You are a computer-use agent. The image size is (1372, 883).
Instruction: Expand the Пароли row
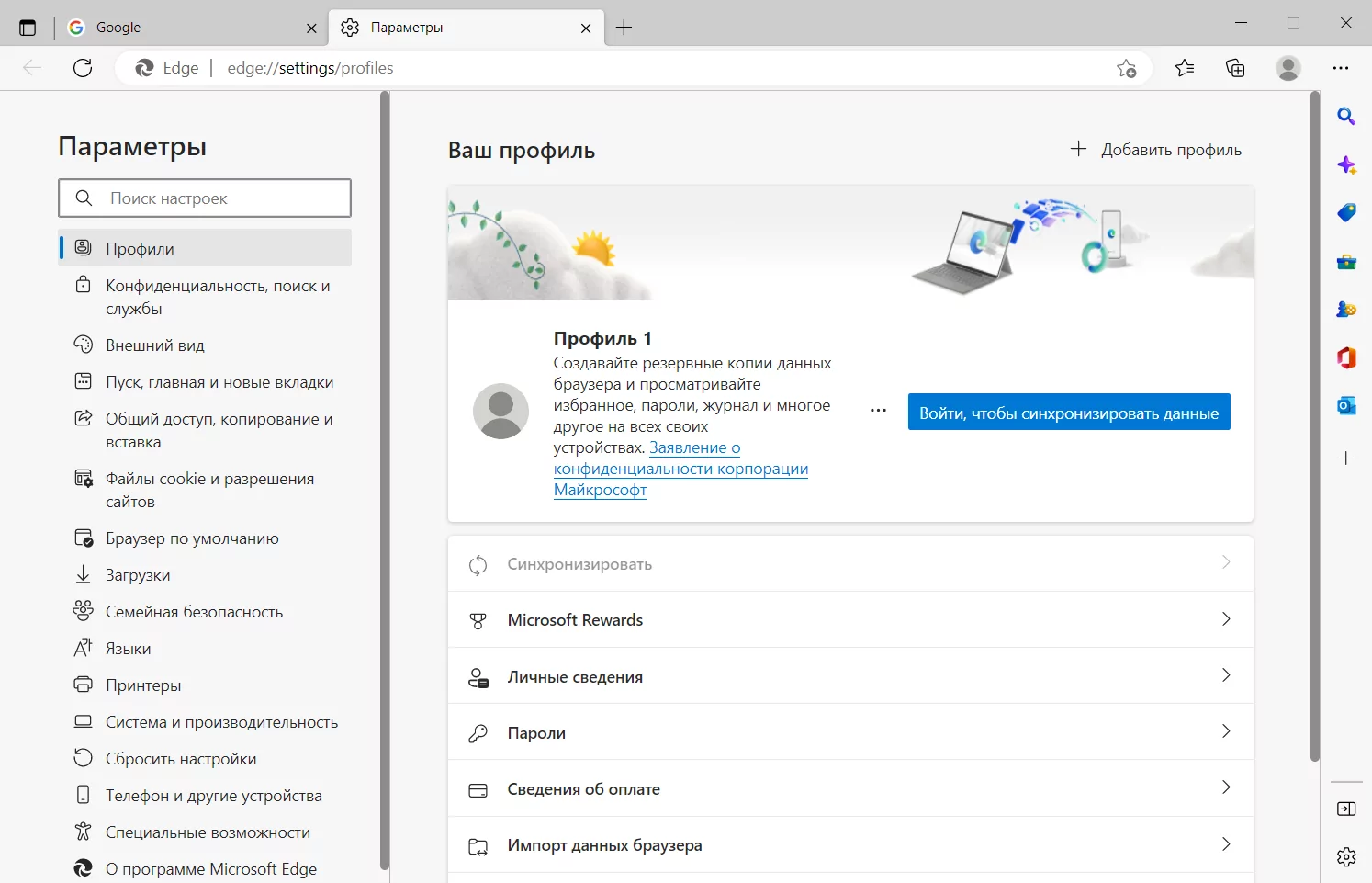[x=850, y=732]
